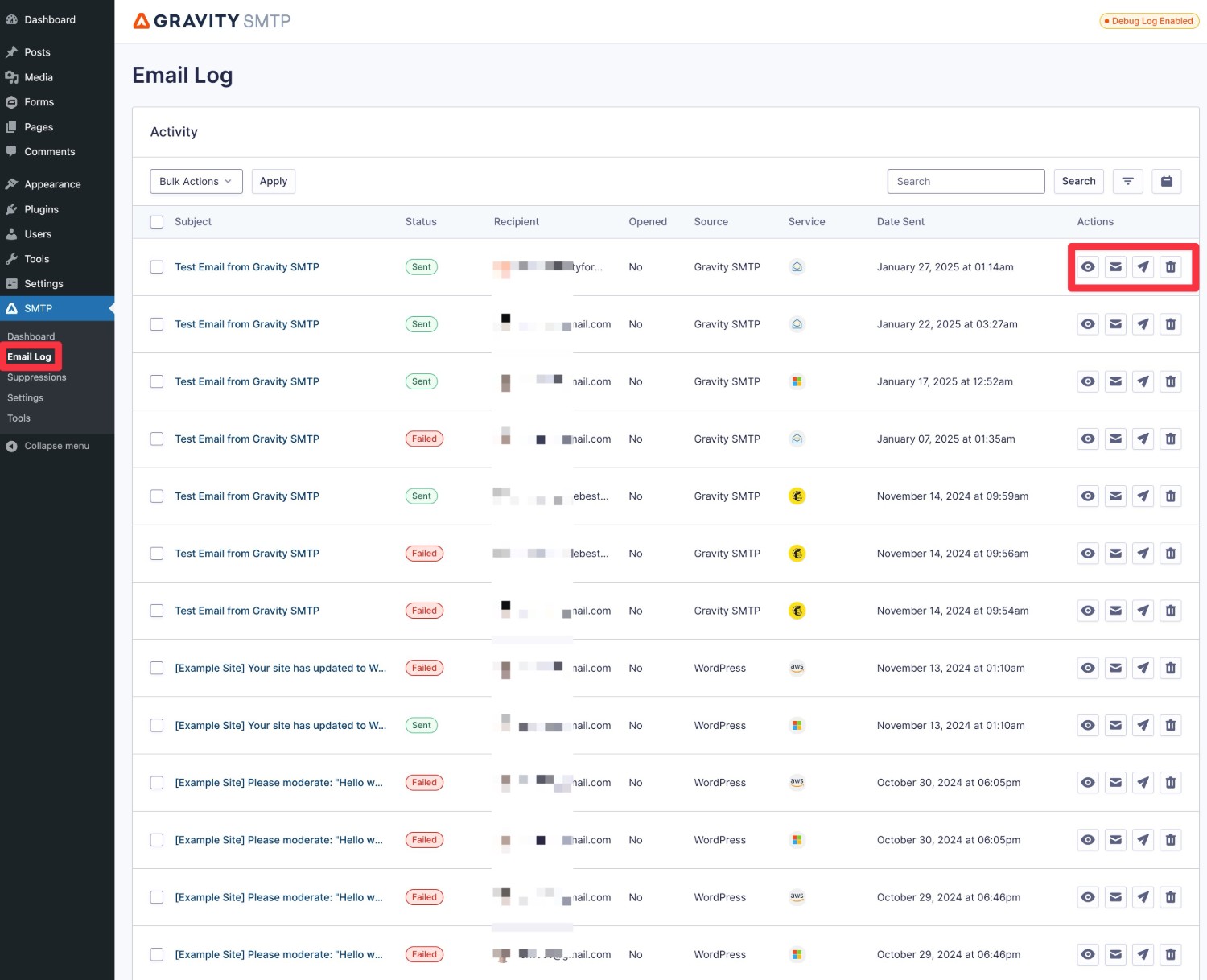The width and height of the screenshot is (1207, 980).
Task: Open the first Test Email from Gravity SMTP subject
Action: tap(247, 267)
